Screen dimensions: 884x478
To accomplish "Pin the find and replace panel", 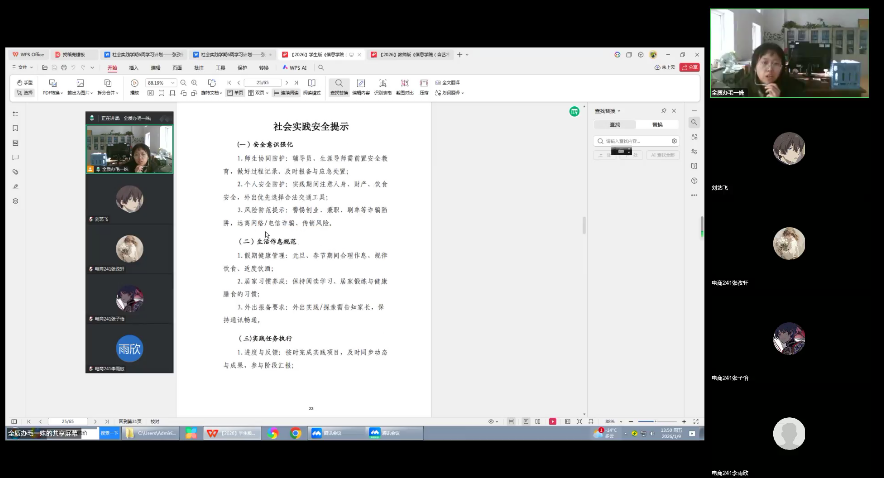I will [x=663, y=110].
